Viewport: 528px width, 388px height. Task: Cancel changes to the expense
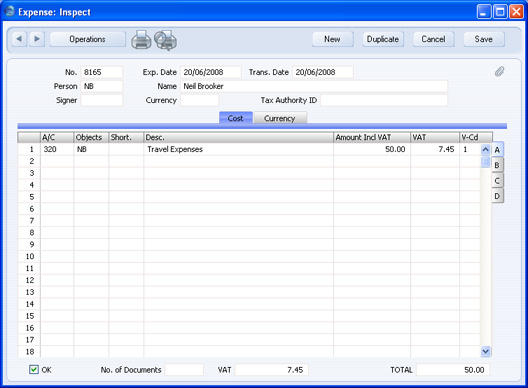433,39
